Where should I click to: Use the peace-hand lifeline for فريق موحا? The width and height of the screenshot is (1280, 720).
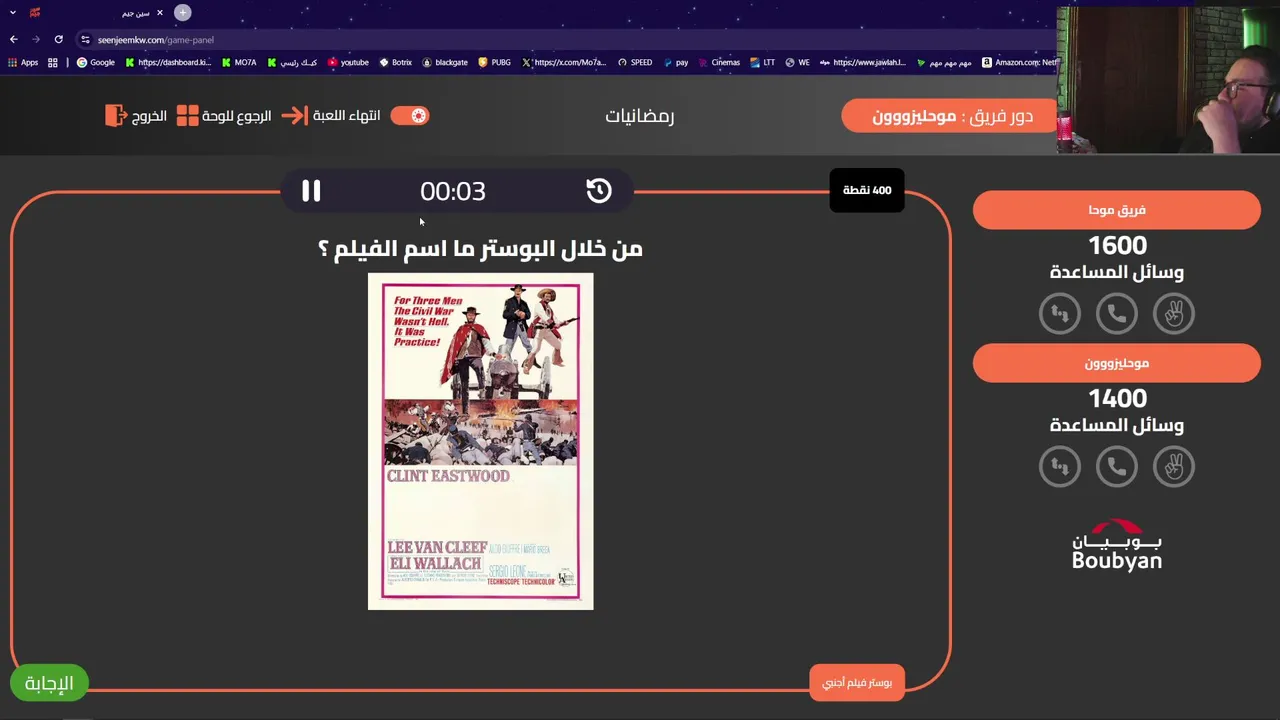(1174, 314)
